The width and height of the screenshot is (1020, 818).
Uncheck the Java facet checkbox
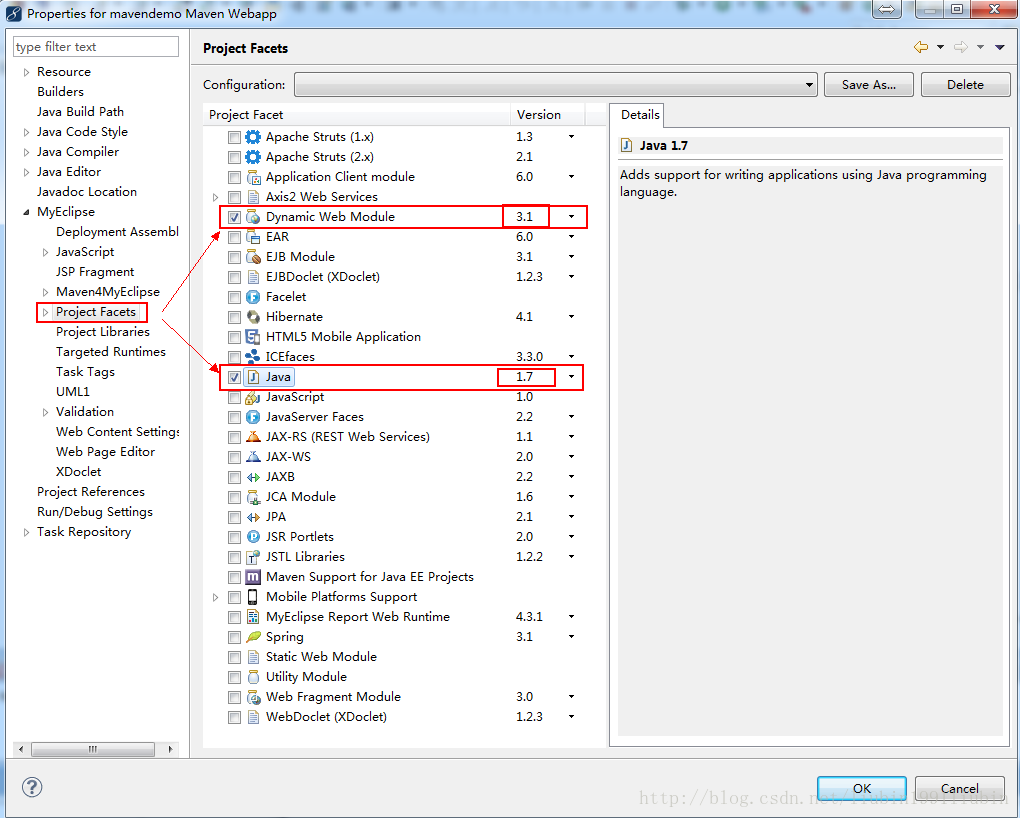234,377
